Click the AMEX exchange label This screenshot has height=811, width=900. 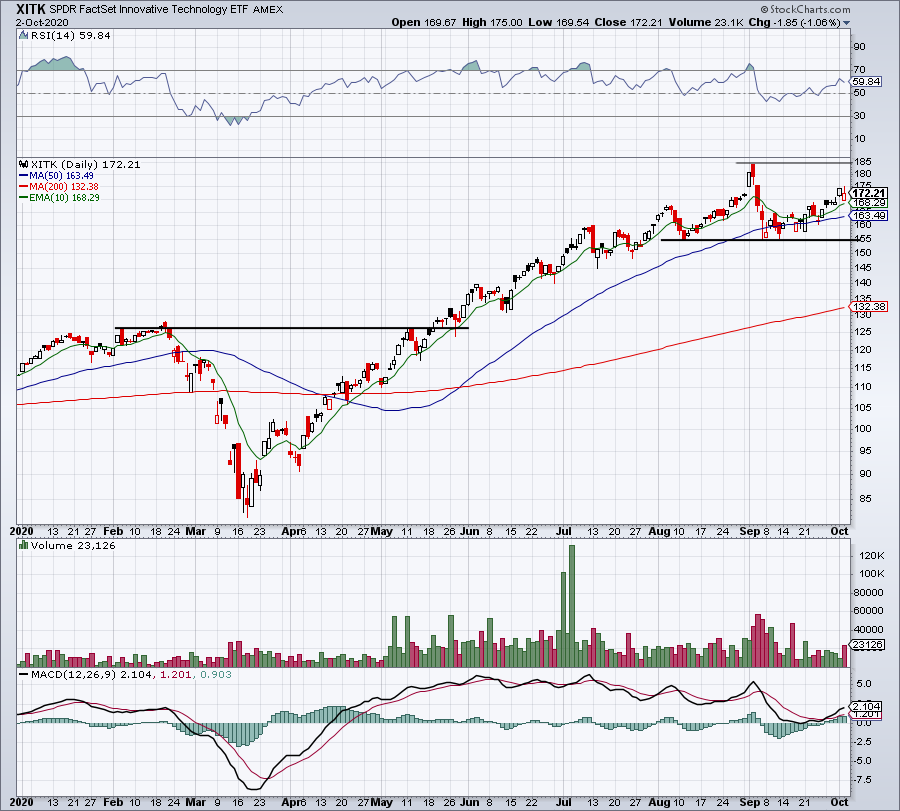point(267,10)
